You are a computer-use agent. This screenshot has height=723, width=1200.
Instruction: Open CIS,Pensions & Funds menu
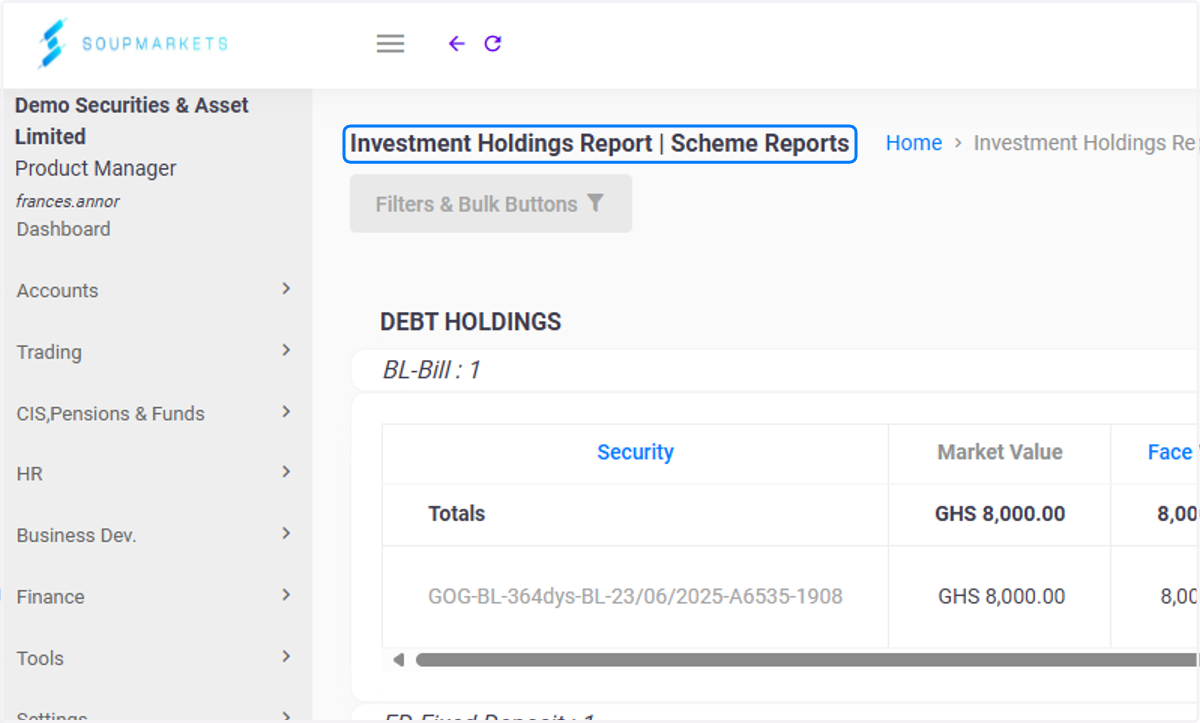tap(155, 413)
